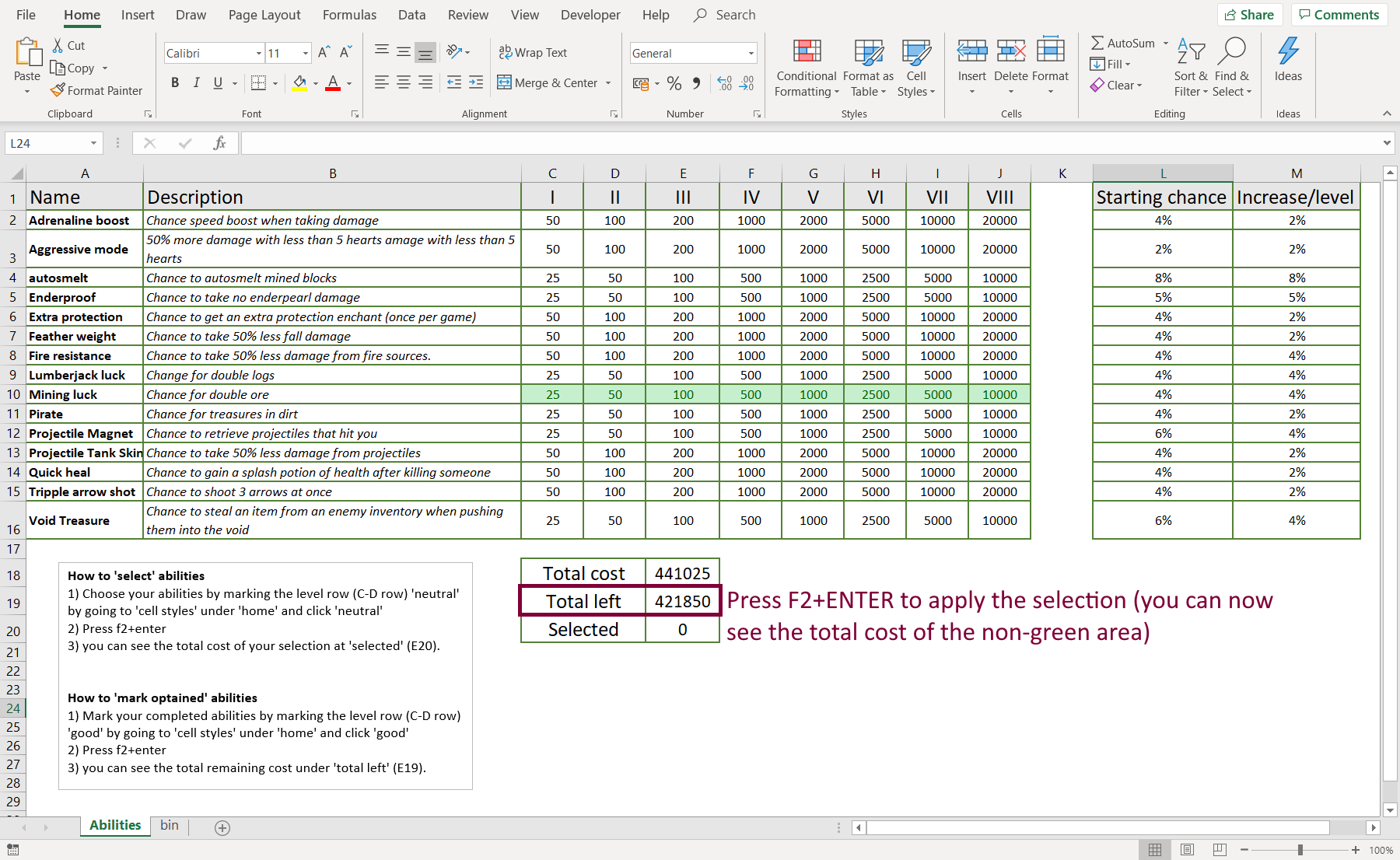1400x860 pixels.
Task: Switch to Page Layout view in status bar
Action: coord(1187,850)
